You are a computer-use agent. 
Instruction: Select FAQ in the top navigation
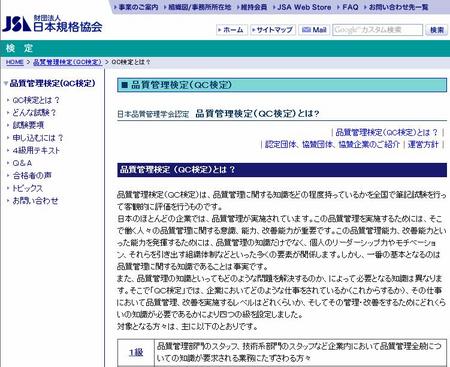(348, 7)
